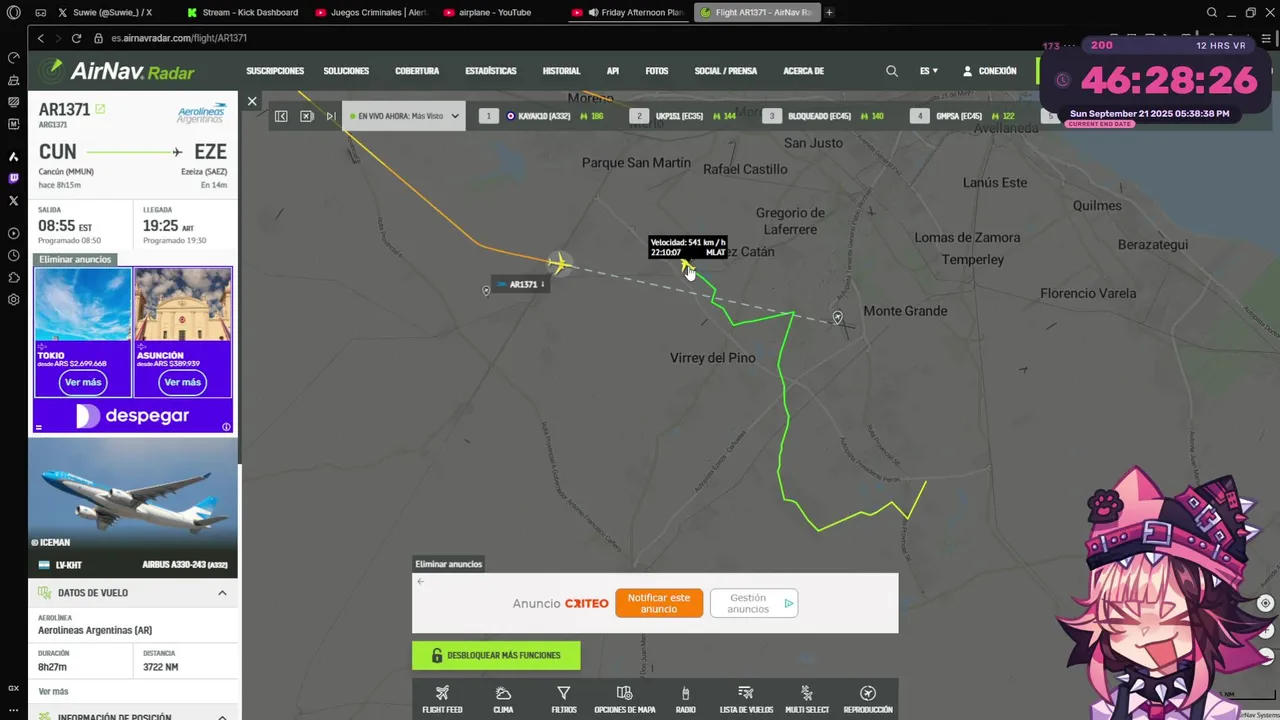Image resolution: width=1280 pixels, height=720 pixels.
Task: Switch to Stream - Kick Dashboard tab
Action: click(244, 13)
